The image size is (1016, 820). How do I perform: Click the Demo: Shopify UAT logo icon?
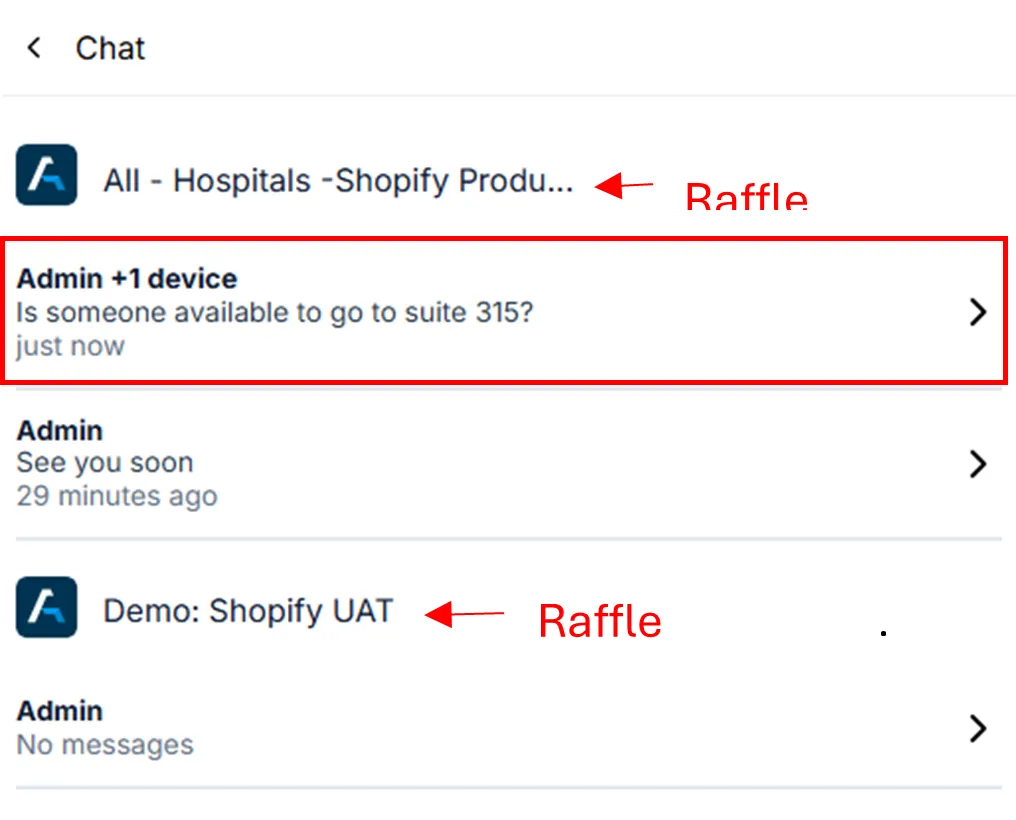[x=46, y=607]
